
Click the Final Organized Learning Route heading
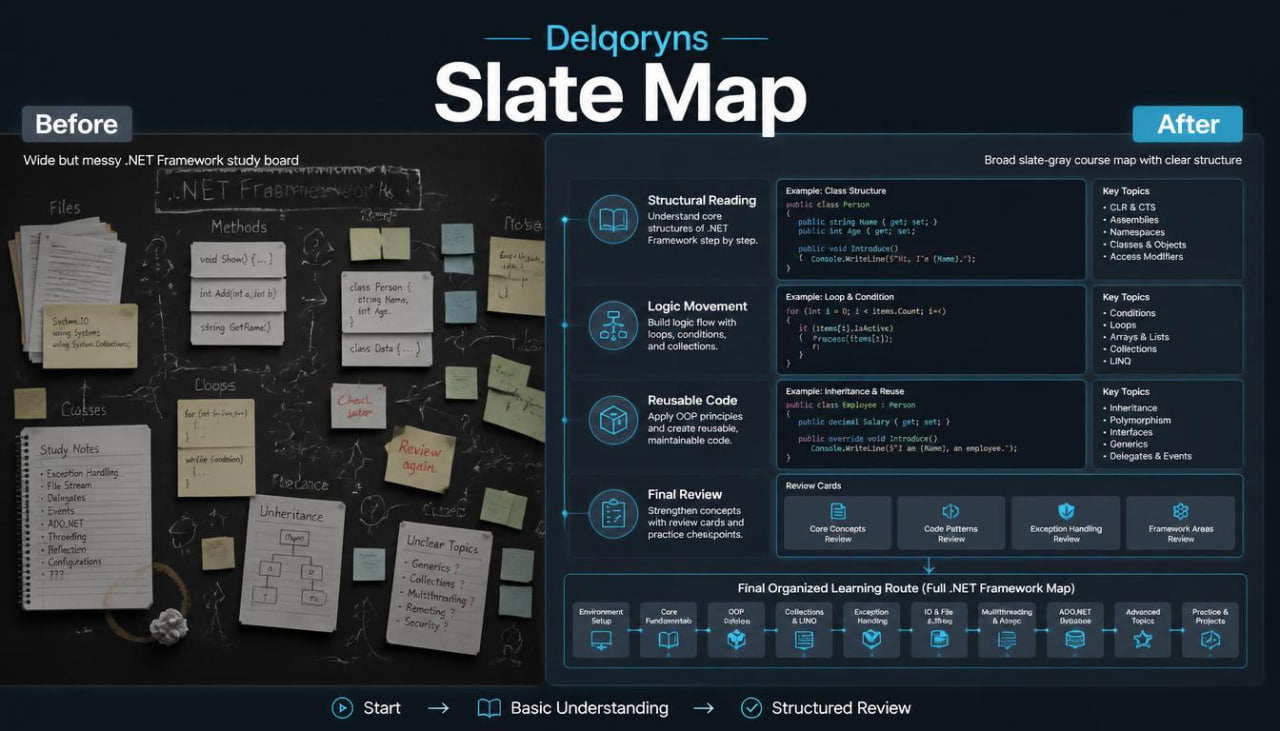[x=906, y=588]
